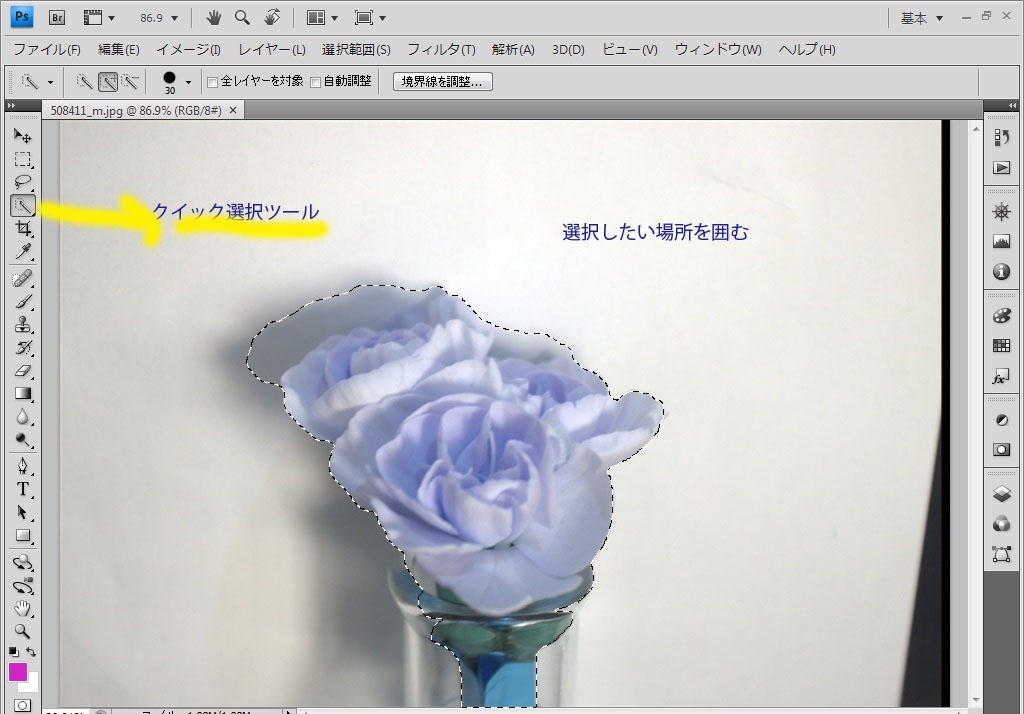This screenshot has height=714, width=1024.
Task: Open the 選択範囲(S) menu
Action: [x=356, y=49]
